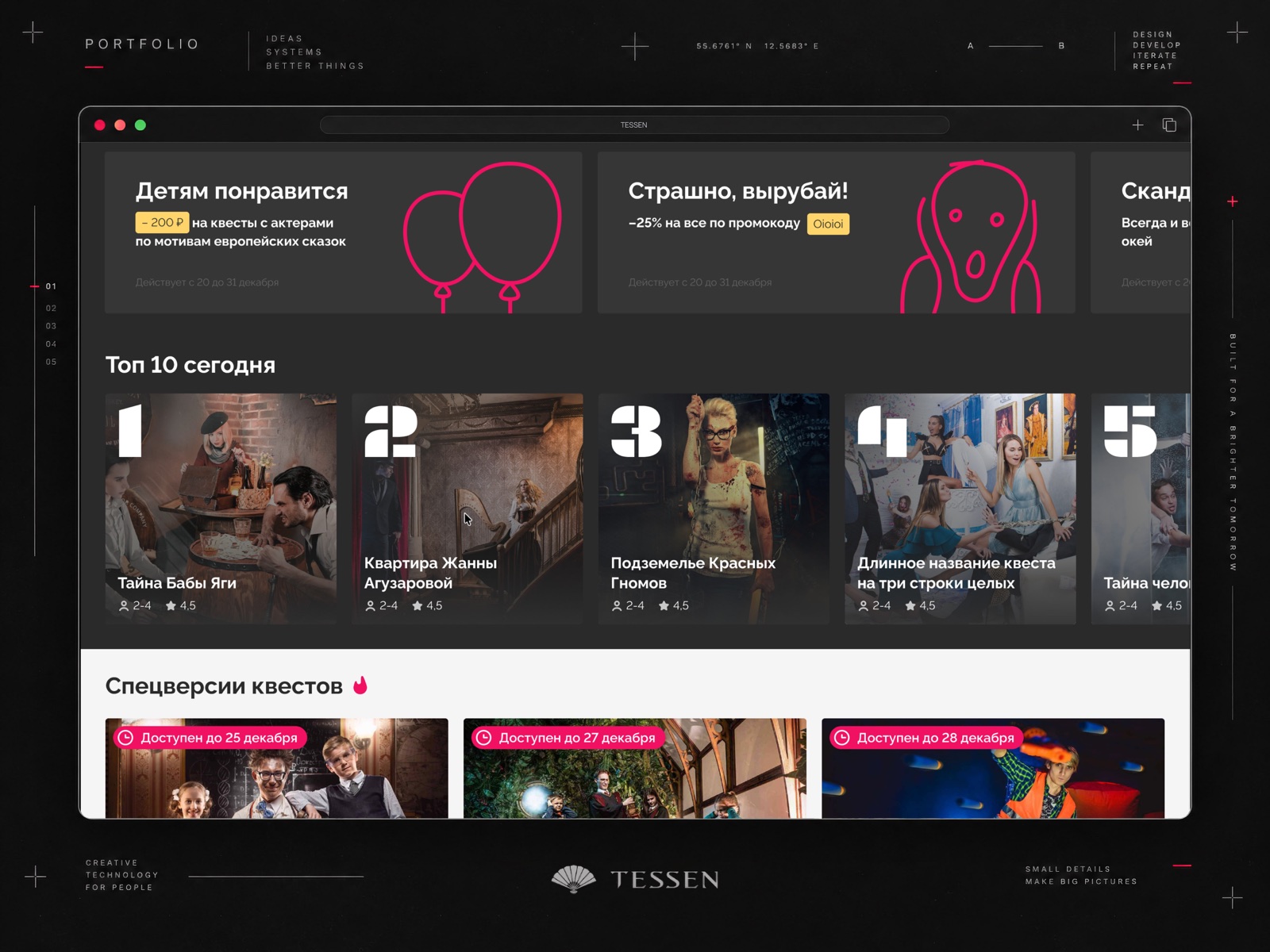1270x952 pixels.
Task: Open a new tab with the plus icon
Action: coord(1137,125)
